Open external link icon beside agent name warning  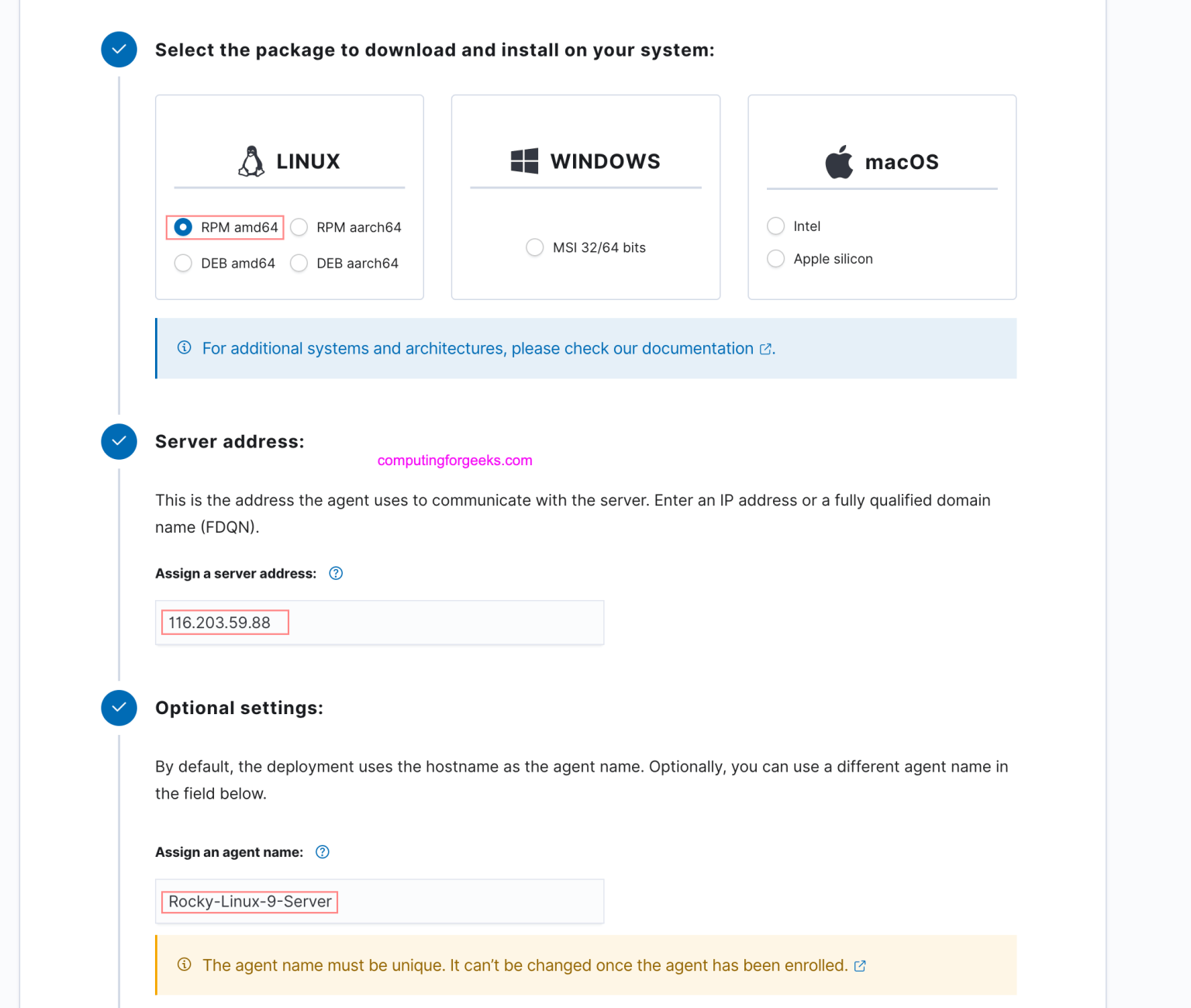pos(860,966)
